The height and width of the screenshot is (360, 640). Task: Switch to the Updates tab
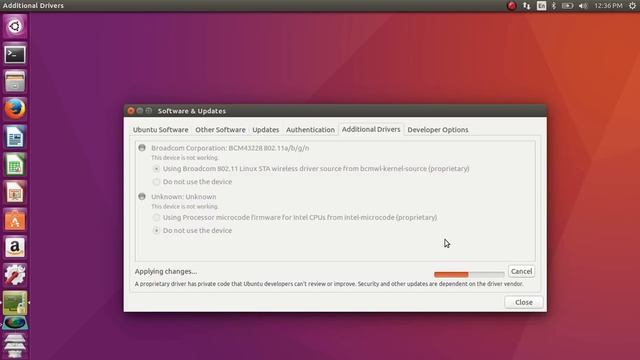(266, 130)
